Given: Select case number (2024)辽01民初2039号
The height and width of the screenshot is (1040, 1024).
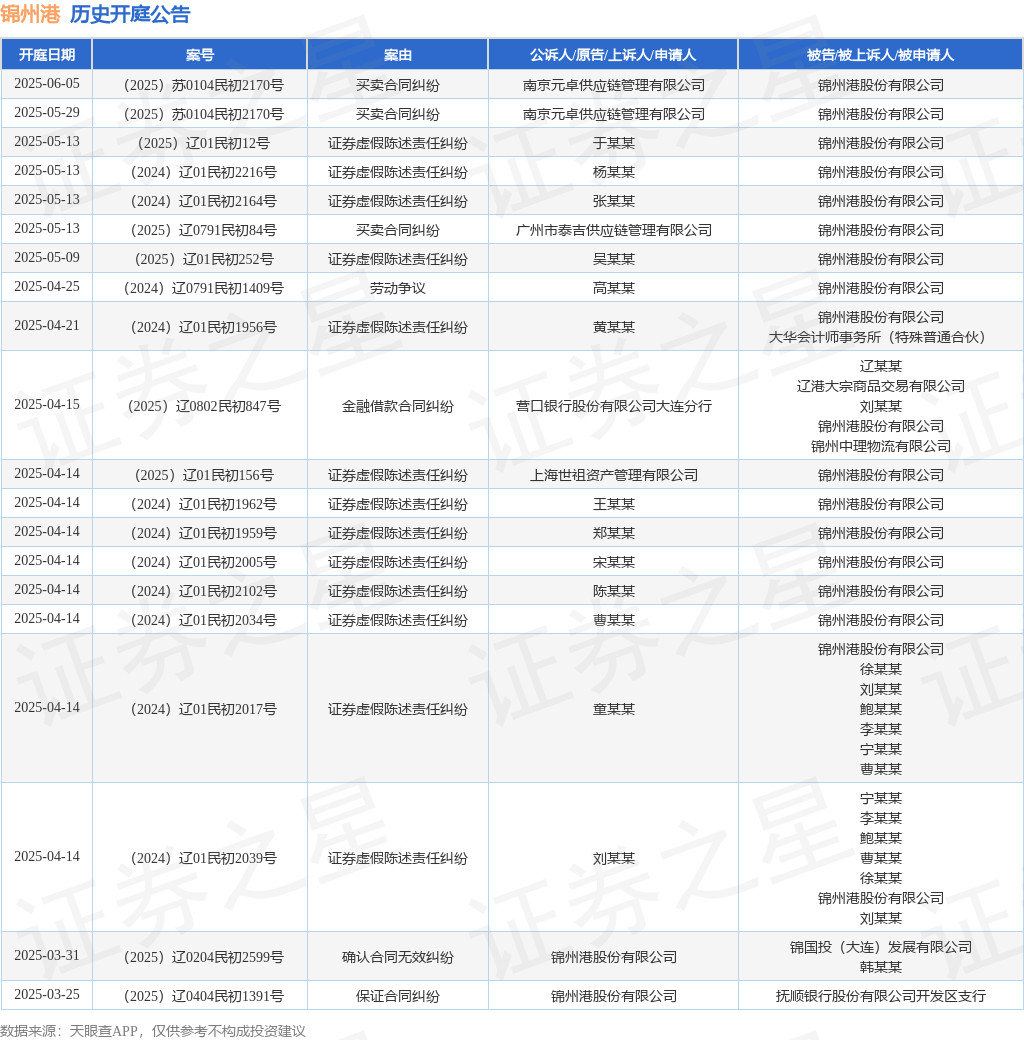Looking at the screenshot, I should coord(200,858).
